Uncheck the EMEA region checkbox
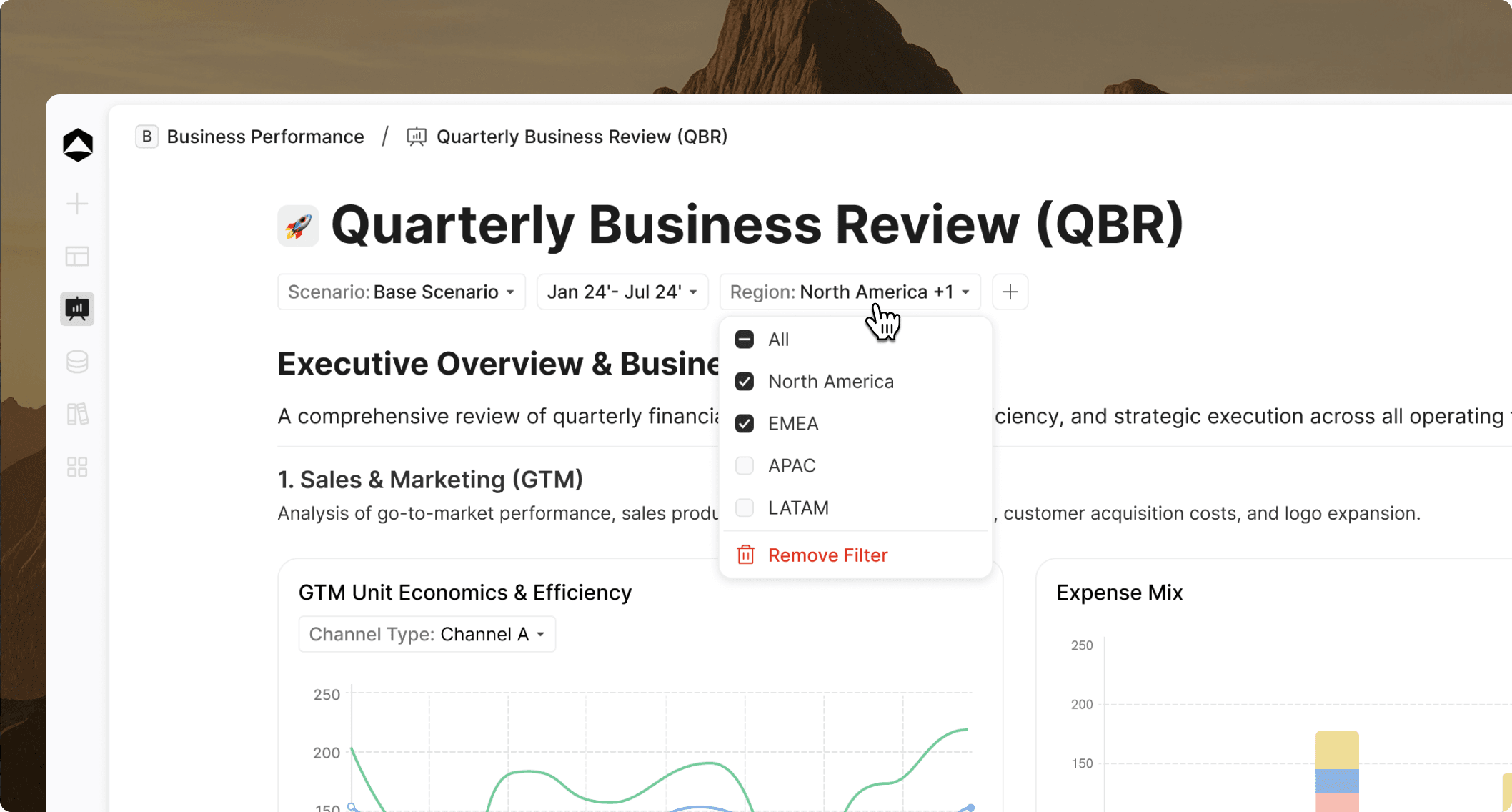The height and width of the screenshot is (812, 1512). [x=745, y=424]
